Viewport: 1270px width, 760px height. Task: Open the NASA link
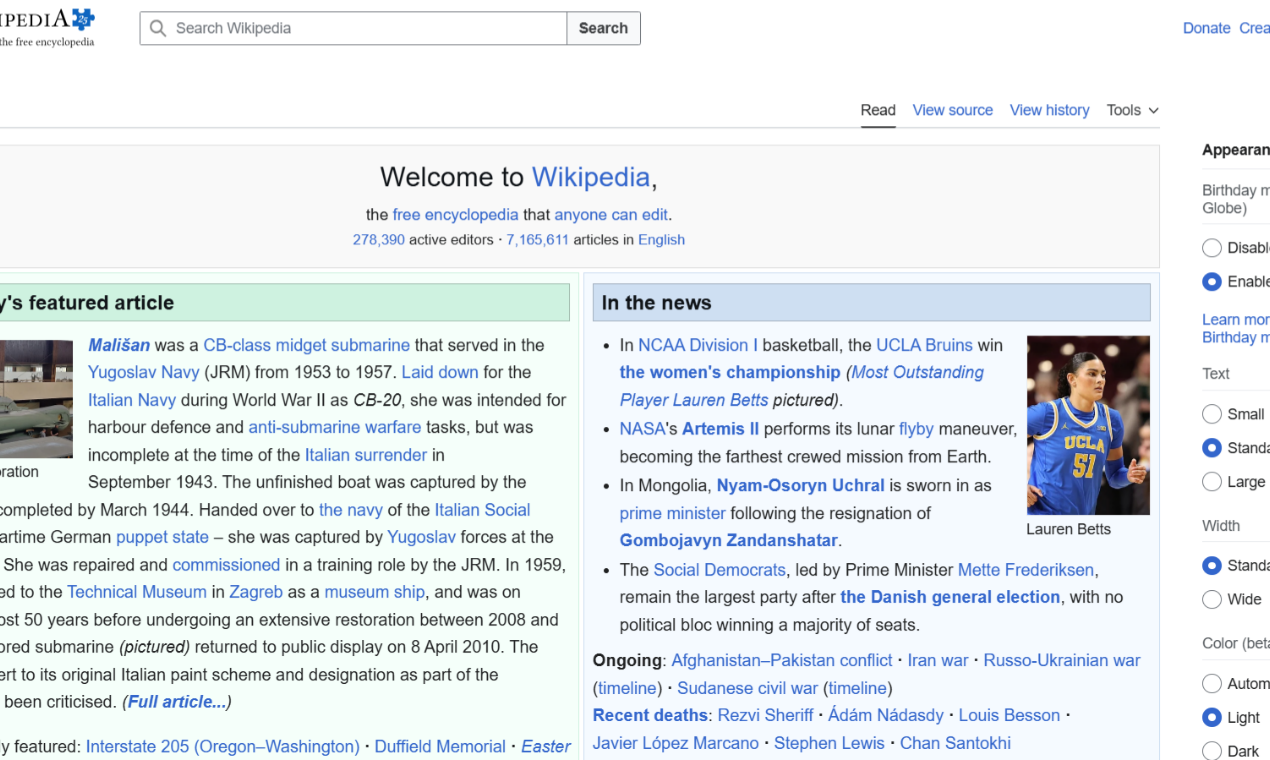[642, 429]
